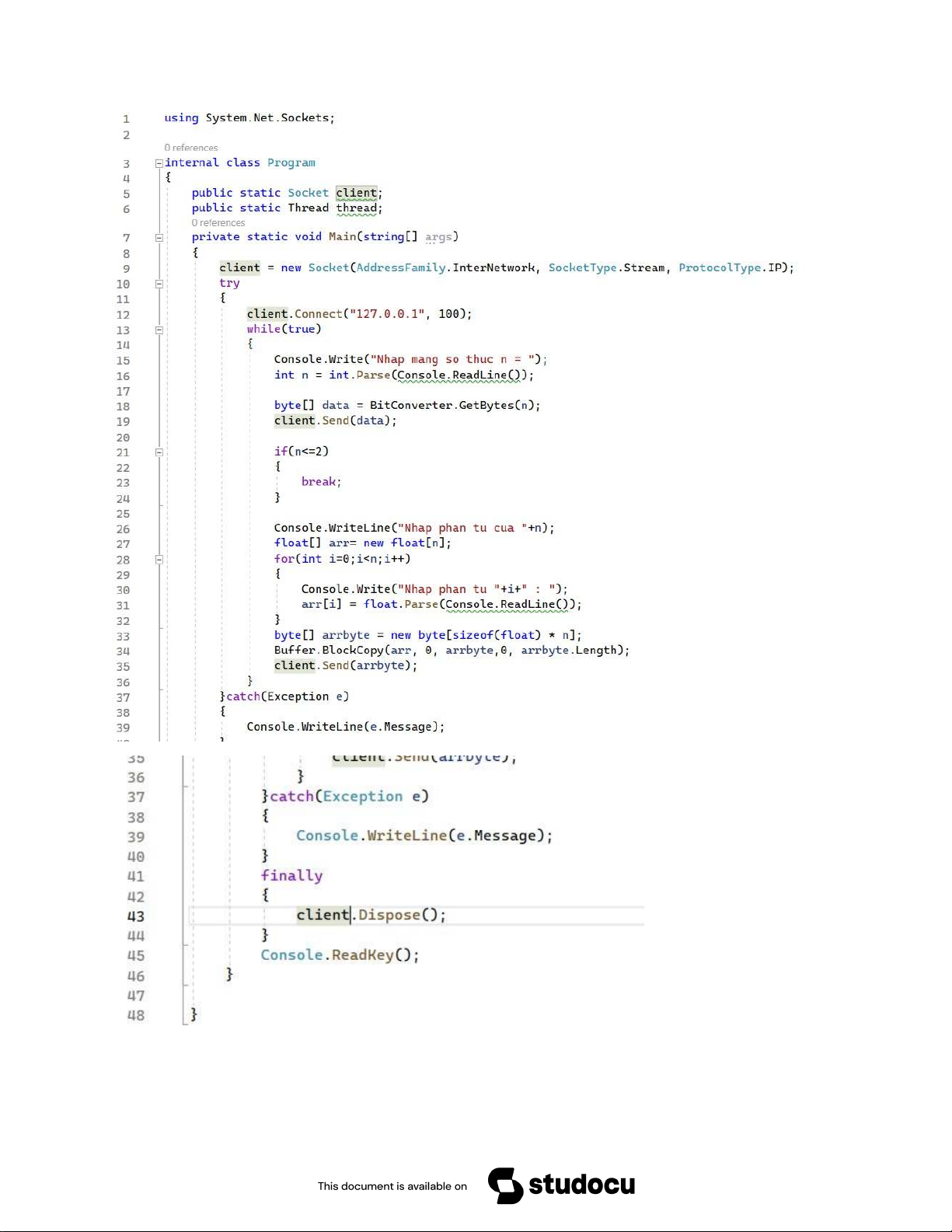Collapse the for loop fold toggle

(x=159, y=559)
